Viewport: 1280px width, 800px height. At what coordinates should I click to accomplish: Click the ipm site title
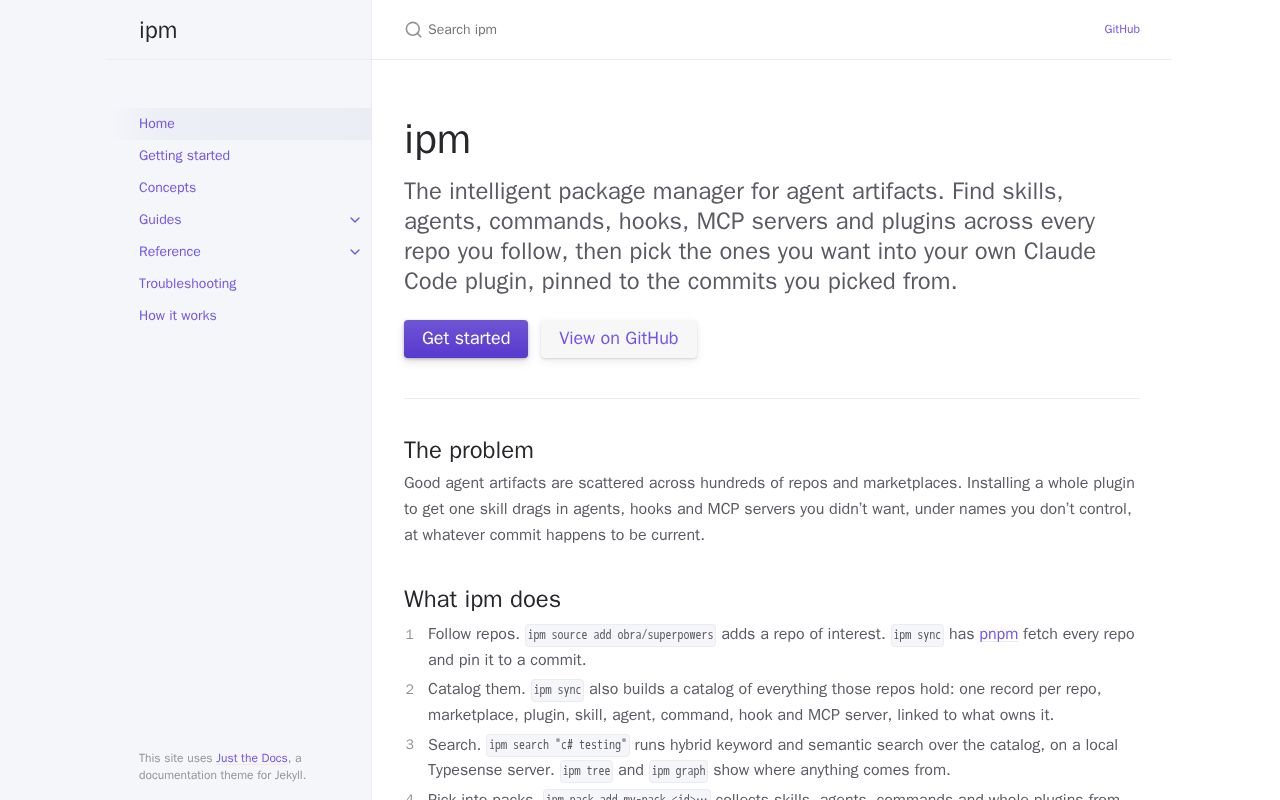[158, 30]
